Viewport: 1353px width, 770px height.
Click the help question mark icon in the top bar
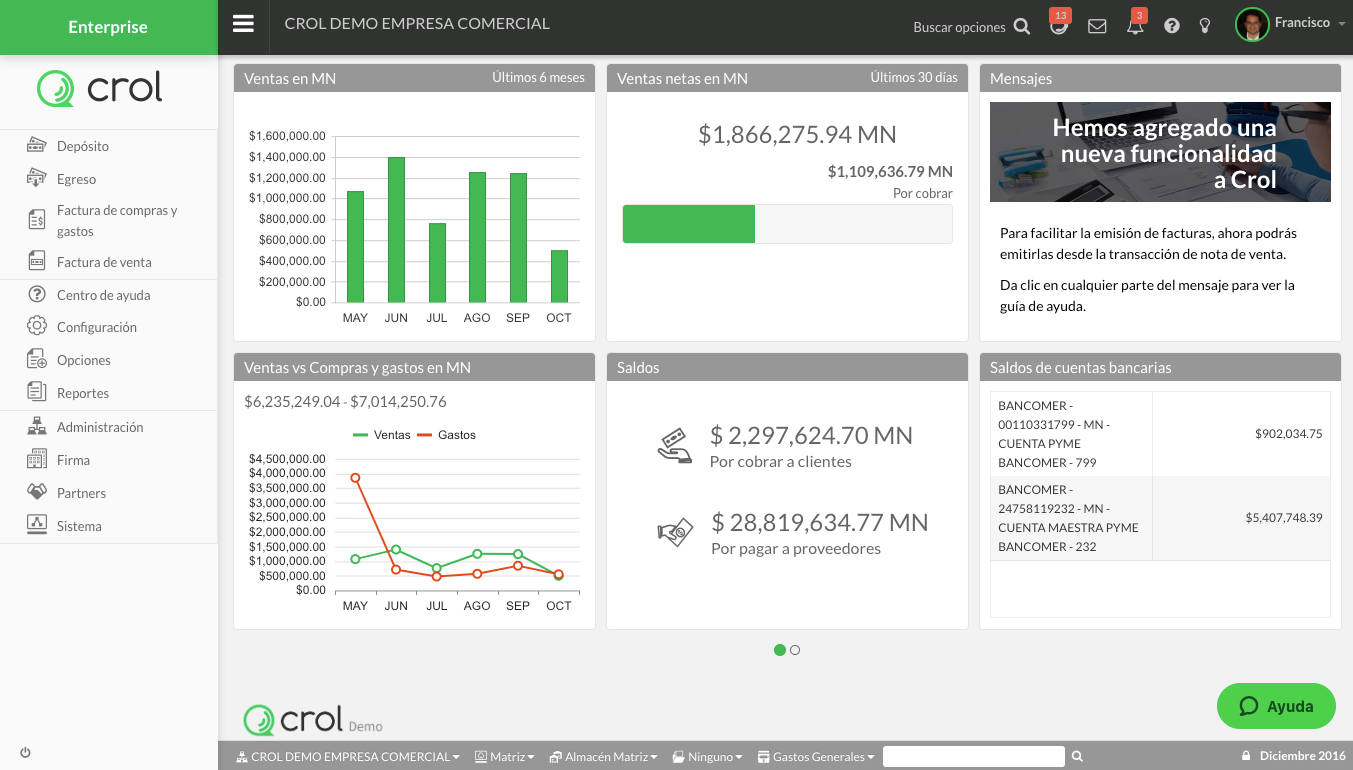[1172, 27]
